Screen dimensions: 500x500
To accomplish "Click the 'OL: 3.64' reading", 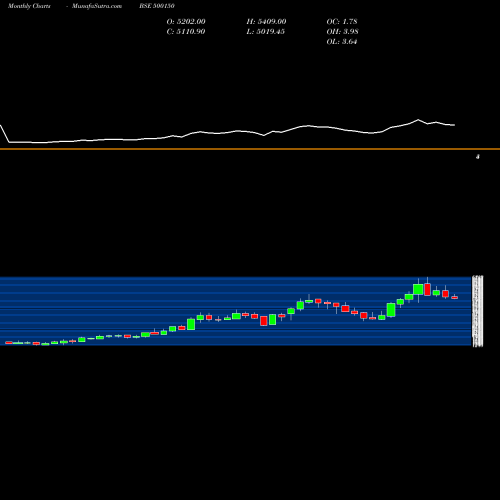I will pyautogui.click(x=342, y=42).
